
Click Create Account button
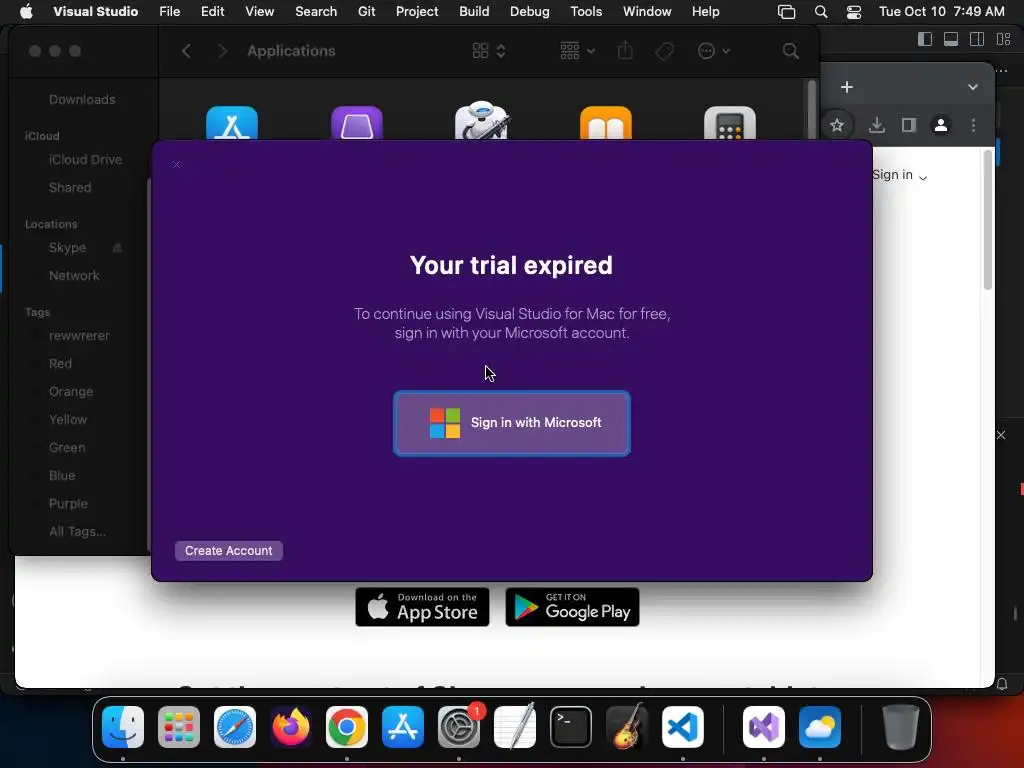[229, 551]
